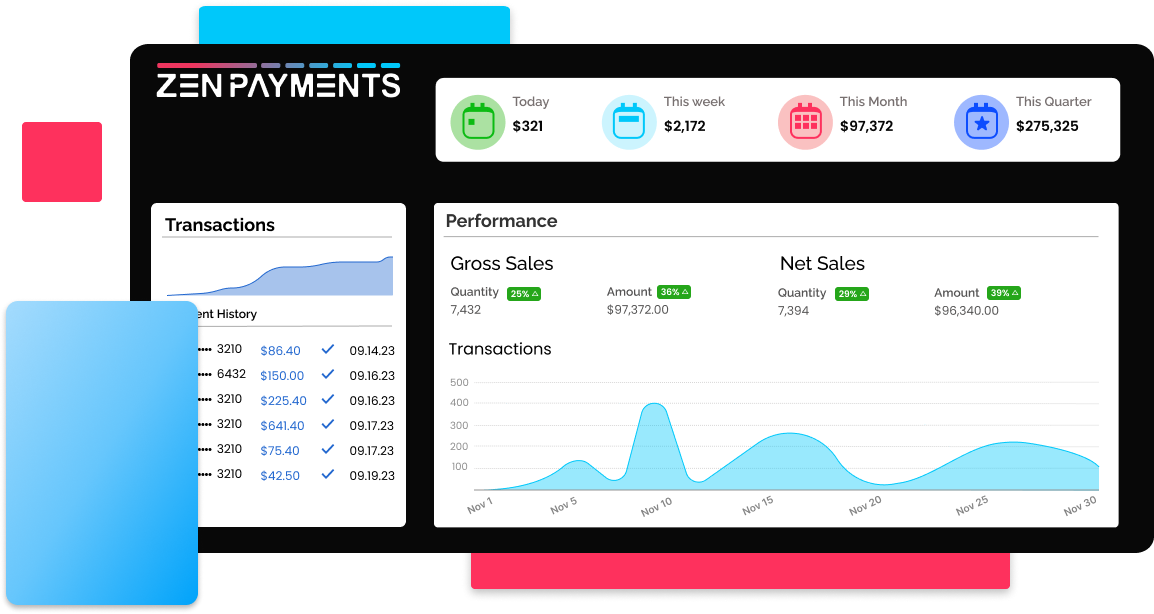Click the 100 y-axis value
Image resolution: width=1154 pixels, height=614 pixels.
pyautogui.click(x=459, y=467)
